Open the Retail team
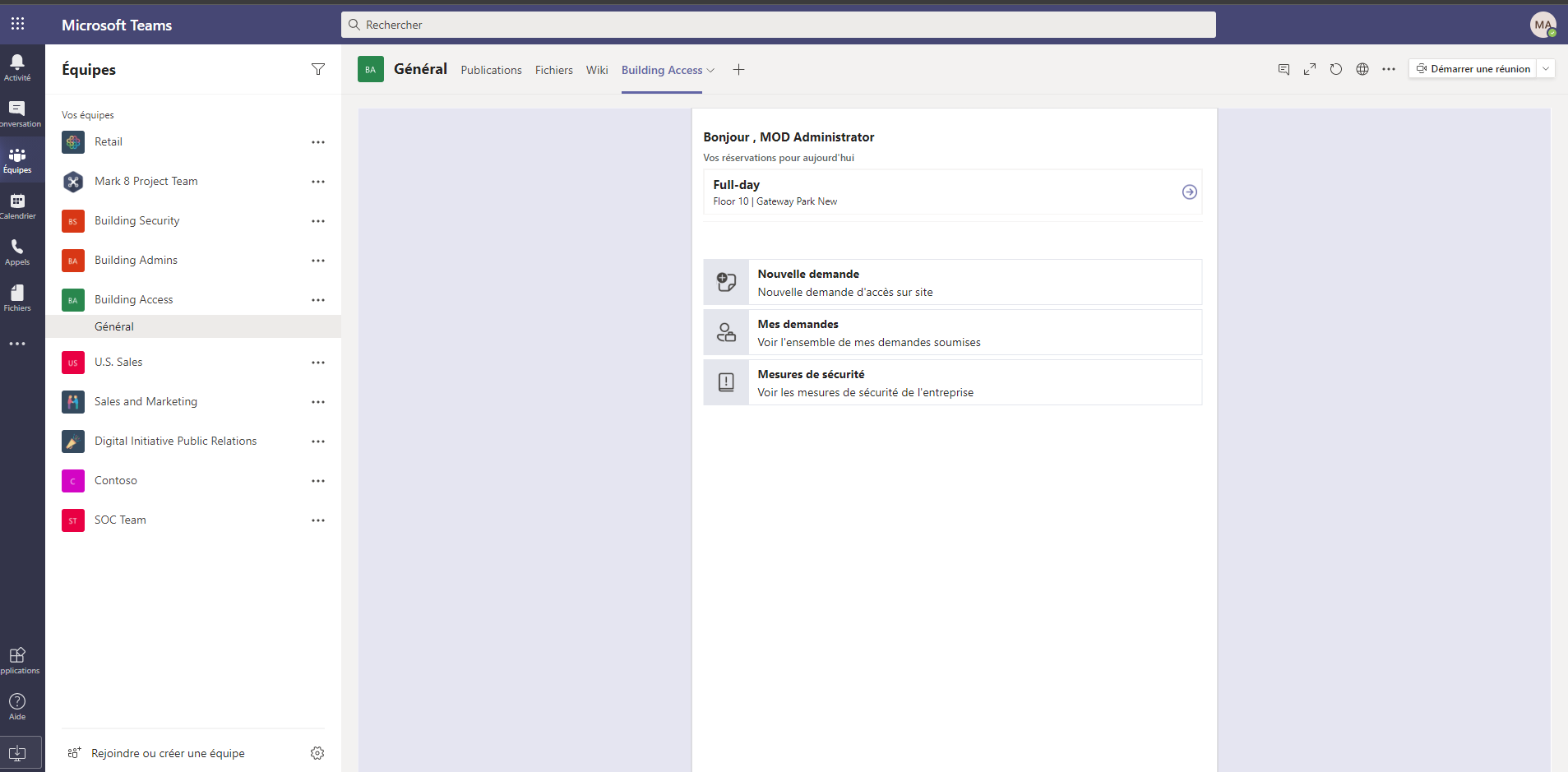 (193, 141)
